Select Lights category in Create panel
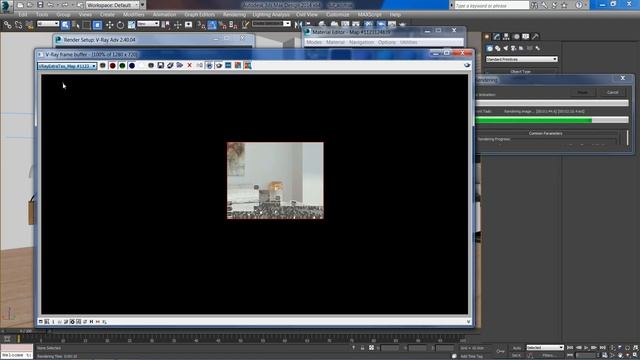Viewport: 640px width, 360px height. pyautogui.click(x=505, y=48)
